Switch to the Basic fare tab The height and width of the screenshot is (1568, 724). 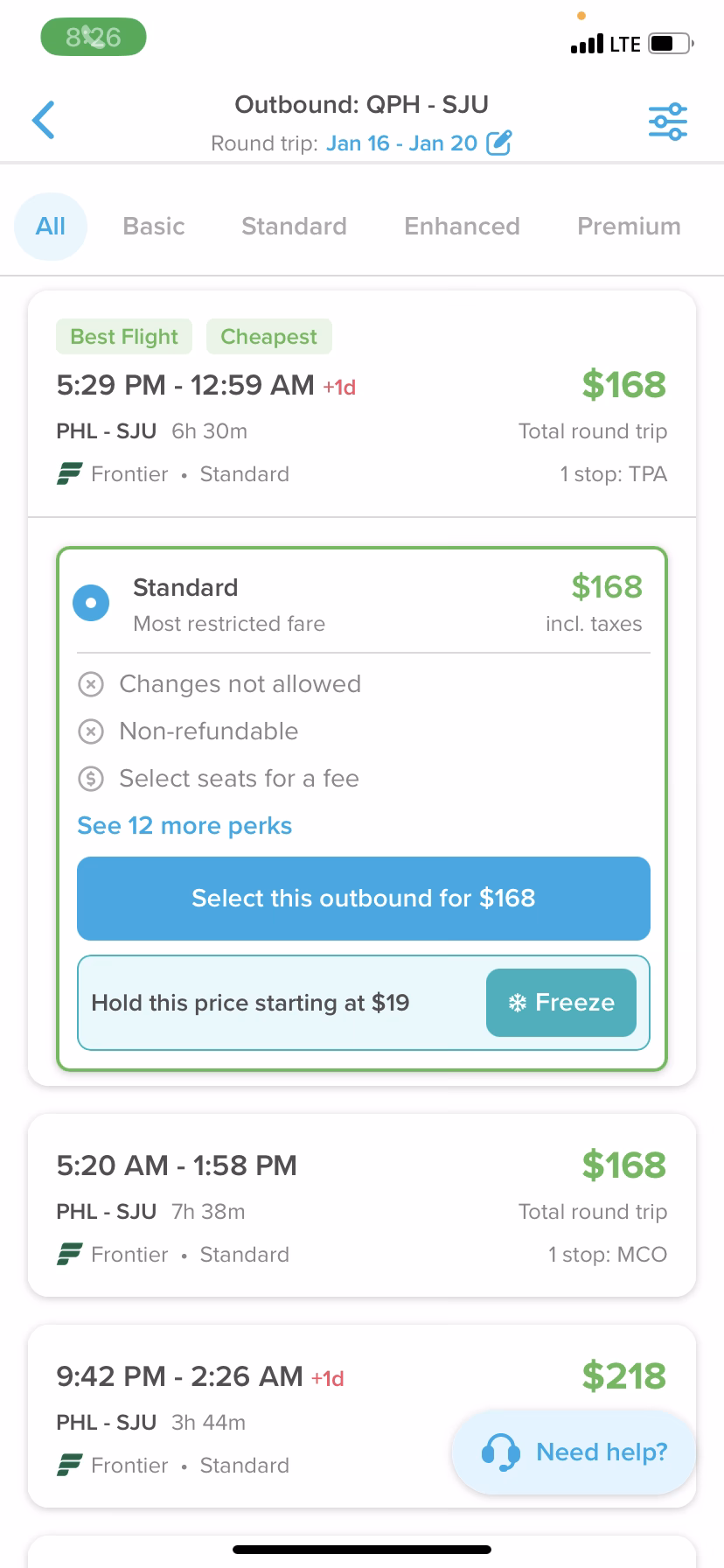154,227
